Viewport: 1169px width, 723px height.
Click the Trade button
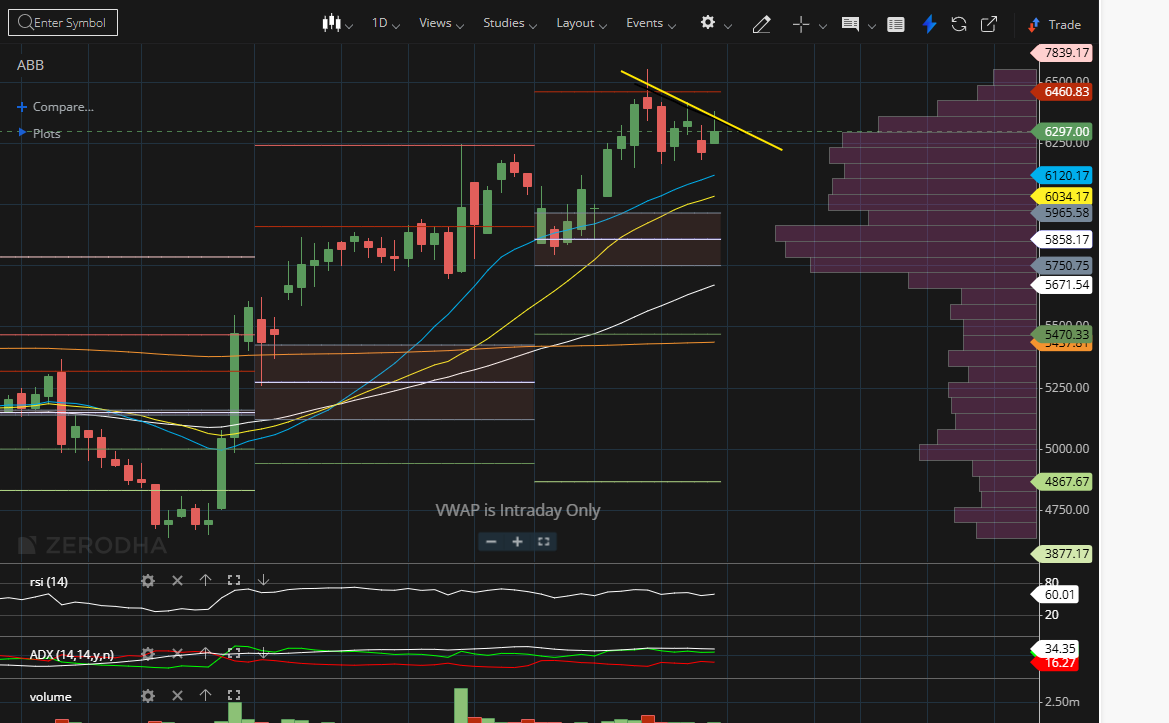1054,25
